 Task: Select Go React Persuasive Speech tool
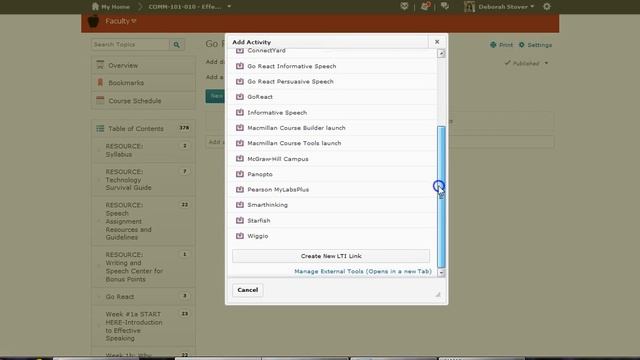pyautogui.click(x=290, y=82)
